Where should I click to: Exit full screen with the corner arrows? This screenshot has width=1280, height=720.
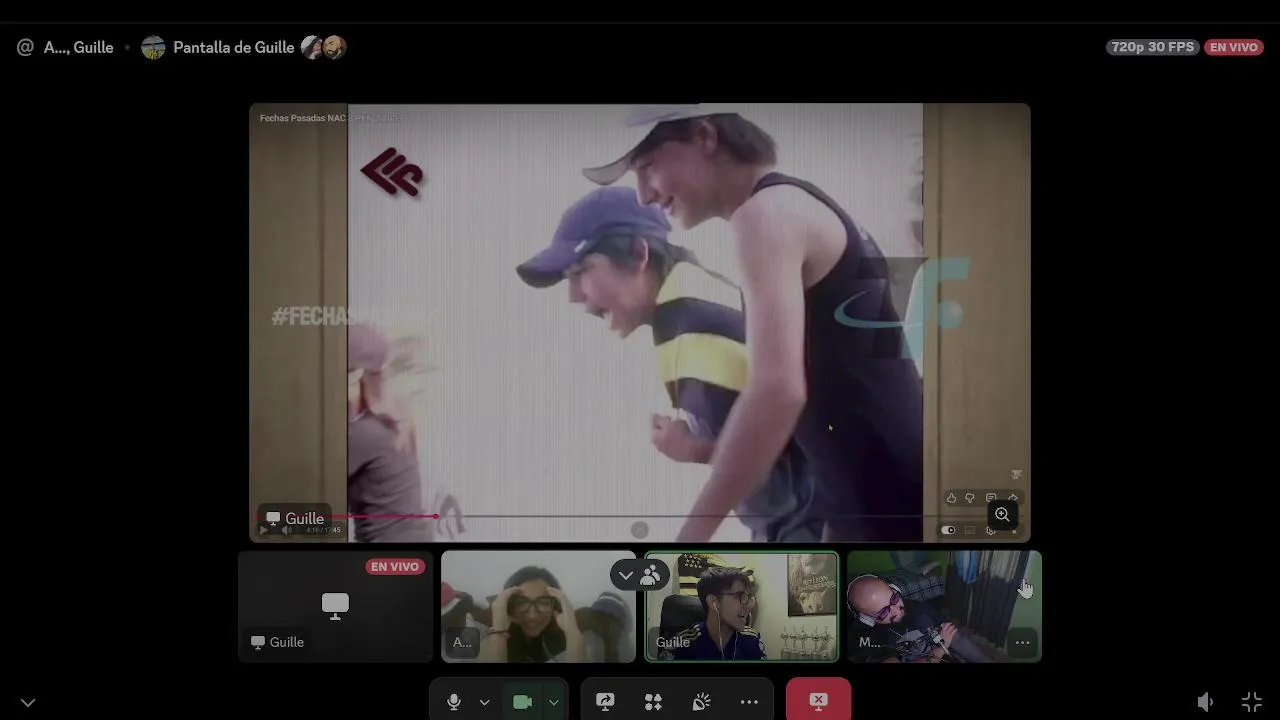coord(1252,702)
